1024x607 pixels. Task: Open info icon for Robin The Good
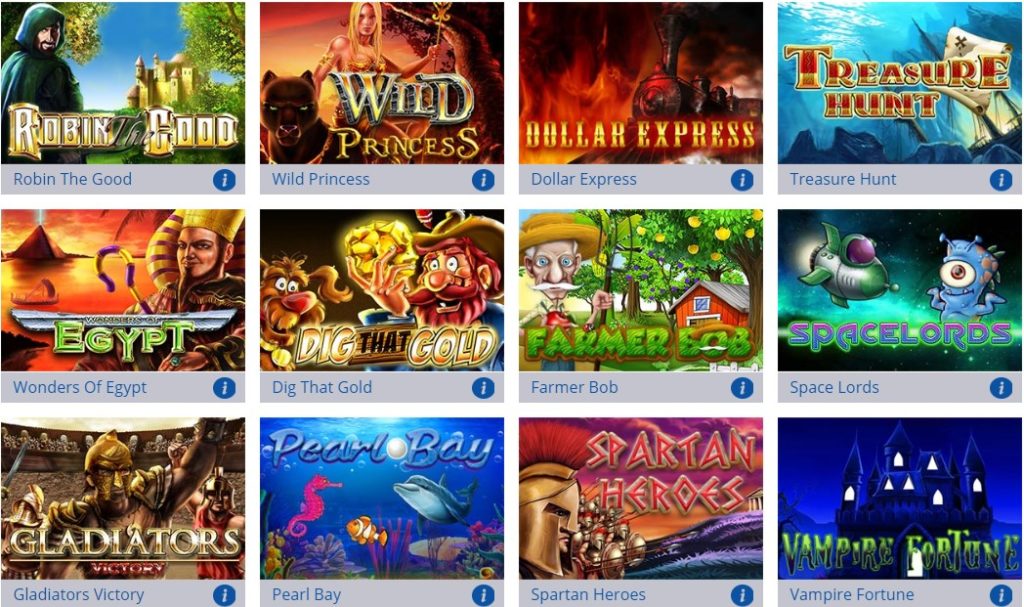pyautogui.click(x=224, y=180)
